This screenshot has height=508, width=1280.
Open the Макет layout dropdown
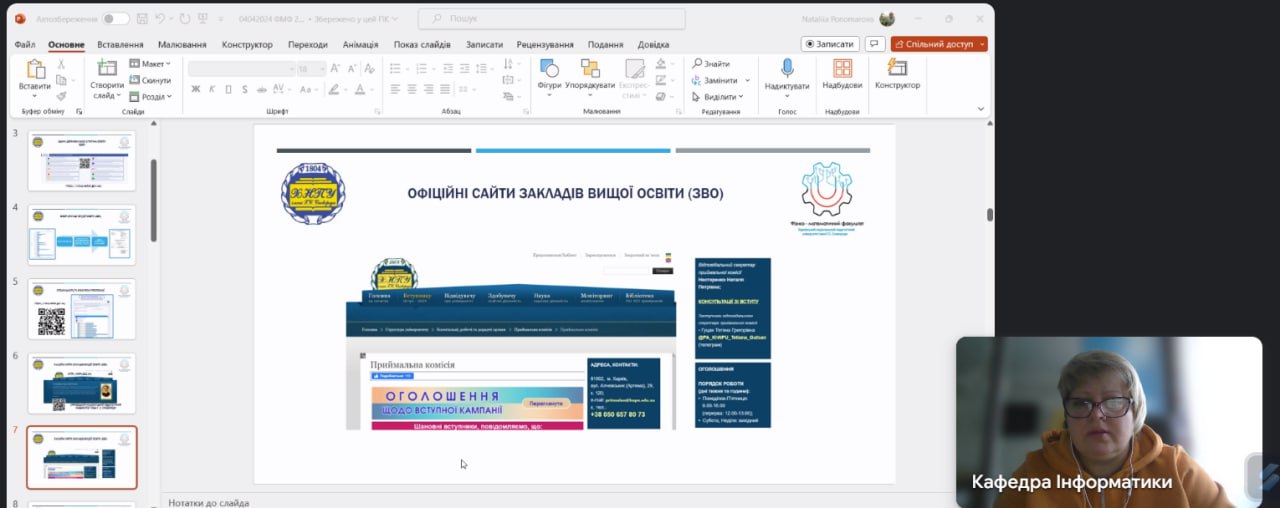coord(150,64)
